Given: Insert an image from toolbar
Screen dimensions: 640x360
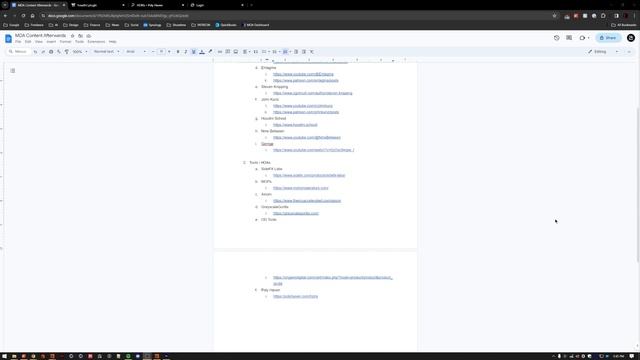Looking at the screenshot, I should 236,52.
